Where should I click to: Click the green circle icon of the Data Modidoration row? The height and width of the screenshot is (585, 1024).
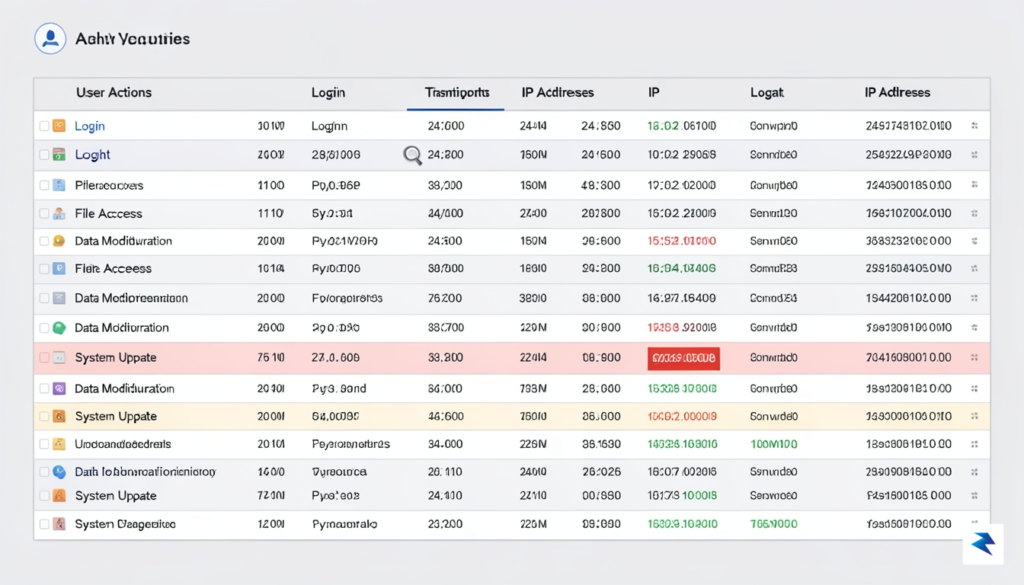59,328
